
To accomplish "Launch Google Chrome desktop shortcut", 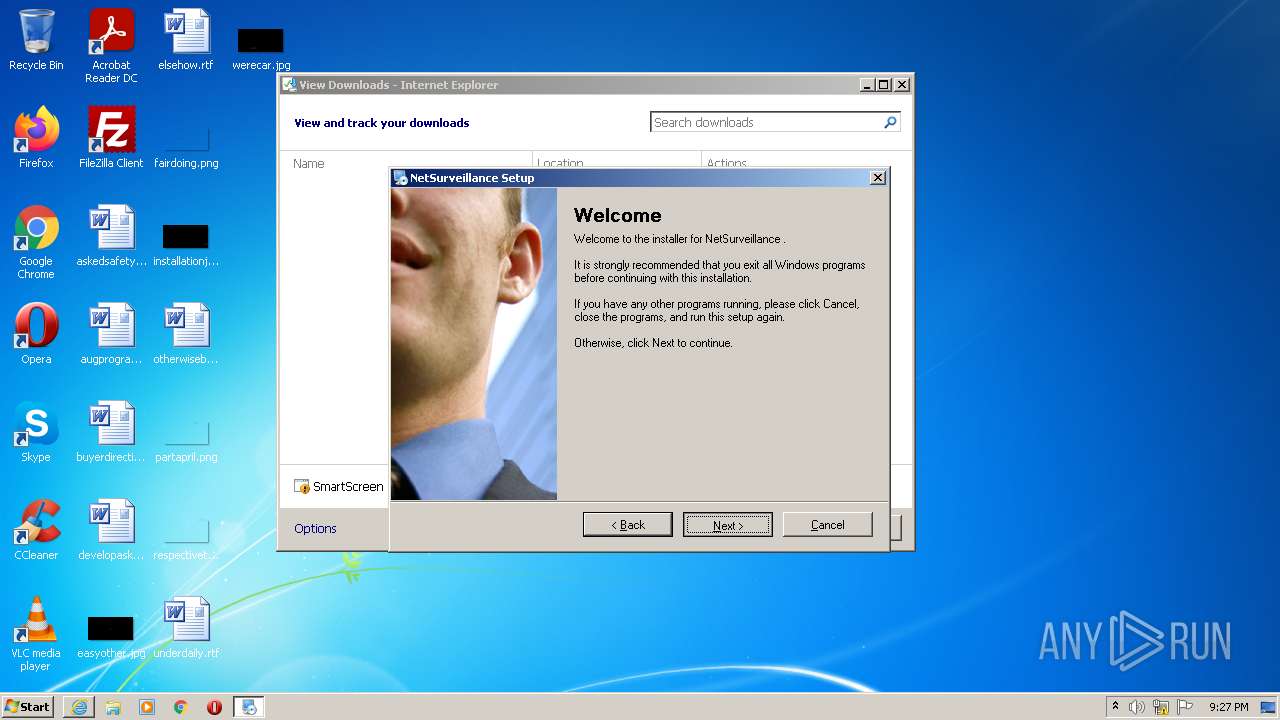I will (36, 242).
